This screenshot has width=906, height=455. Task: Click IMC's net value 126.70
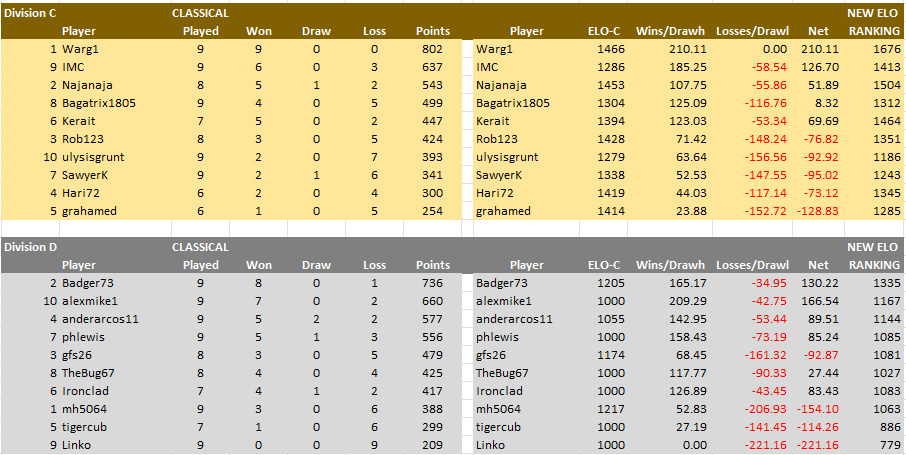[818, 67]
